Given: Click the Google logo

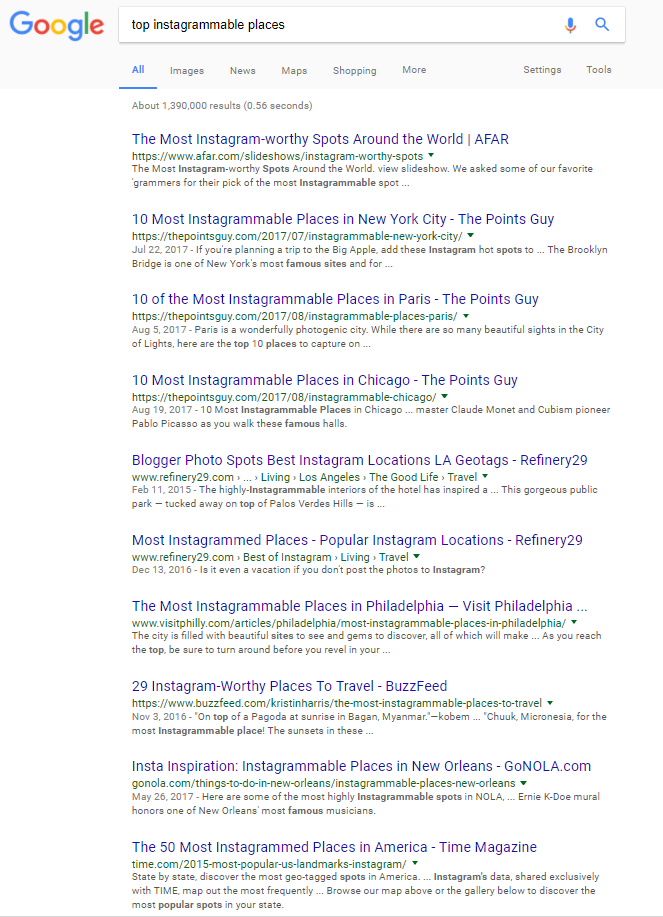Looking at the screenshot, I should [x=57, y=25].
